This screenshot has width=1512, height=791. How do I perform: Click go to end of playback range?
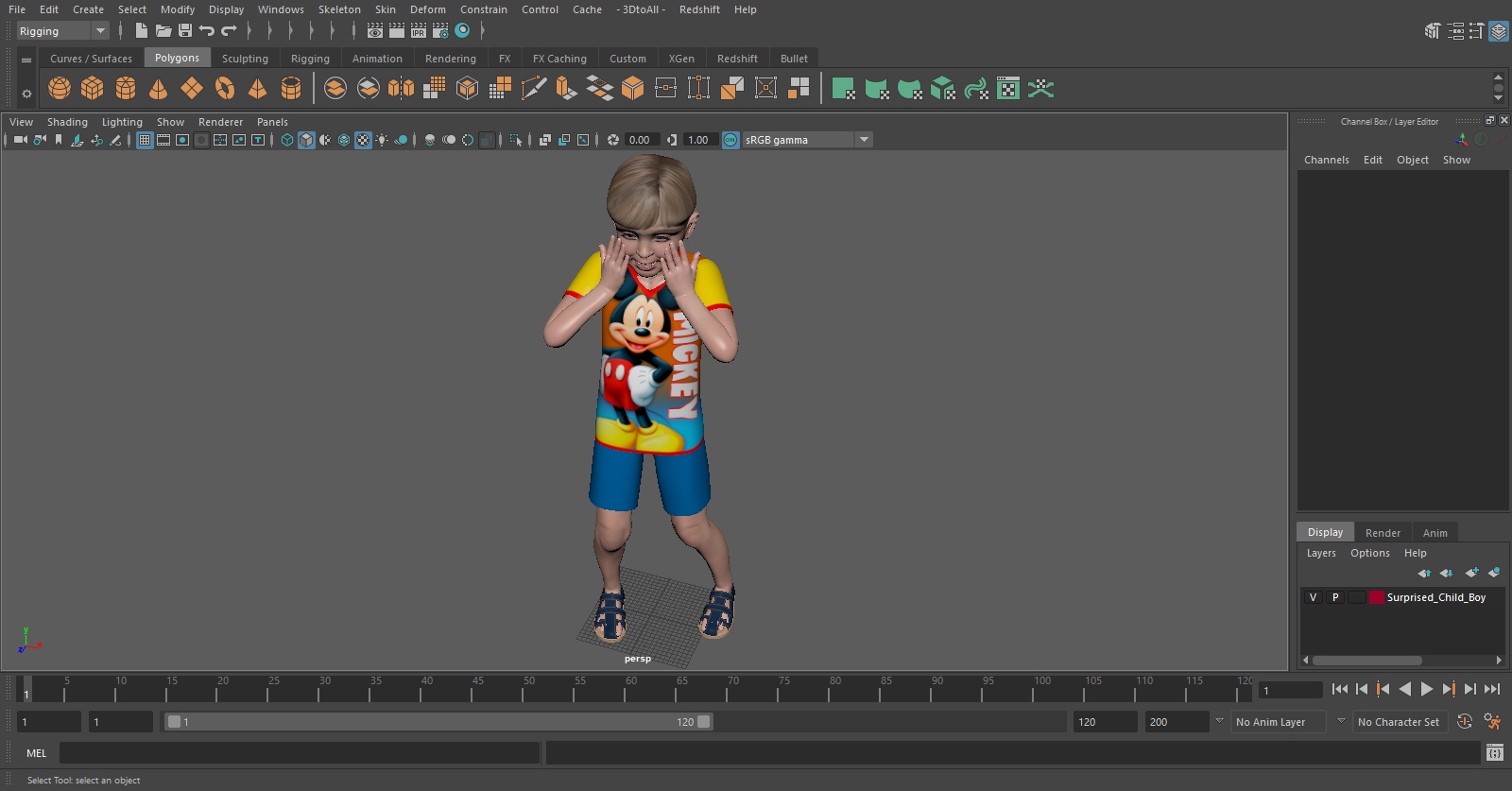click(x=1492, y=689)
